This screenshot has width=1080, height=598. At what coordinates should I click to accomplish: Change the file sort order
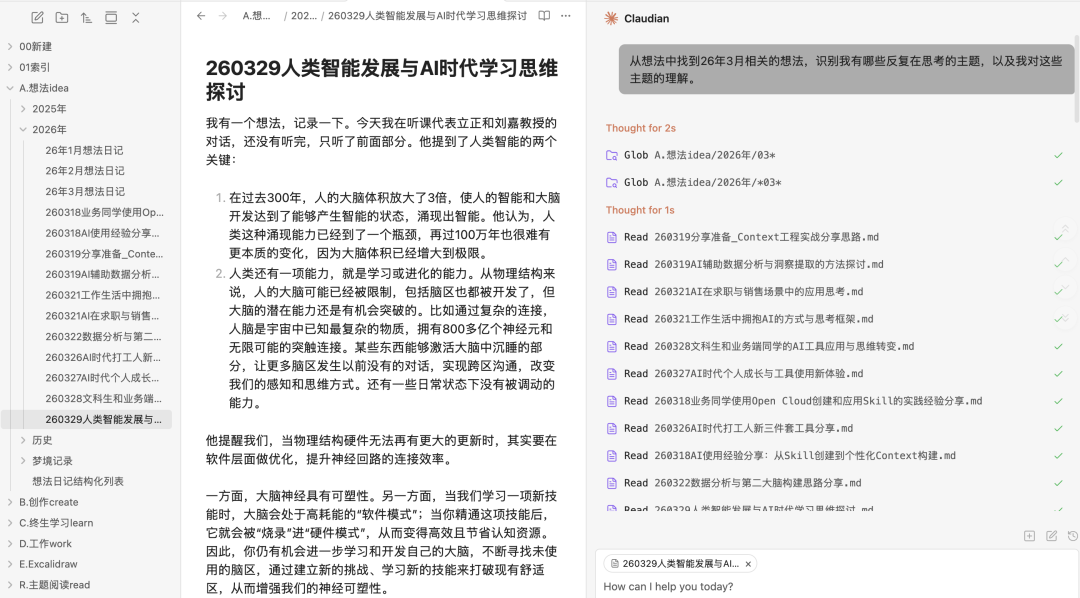click(x=86, y=18)
